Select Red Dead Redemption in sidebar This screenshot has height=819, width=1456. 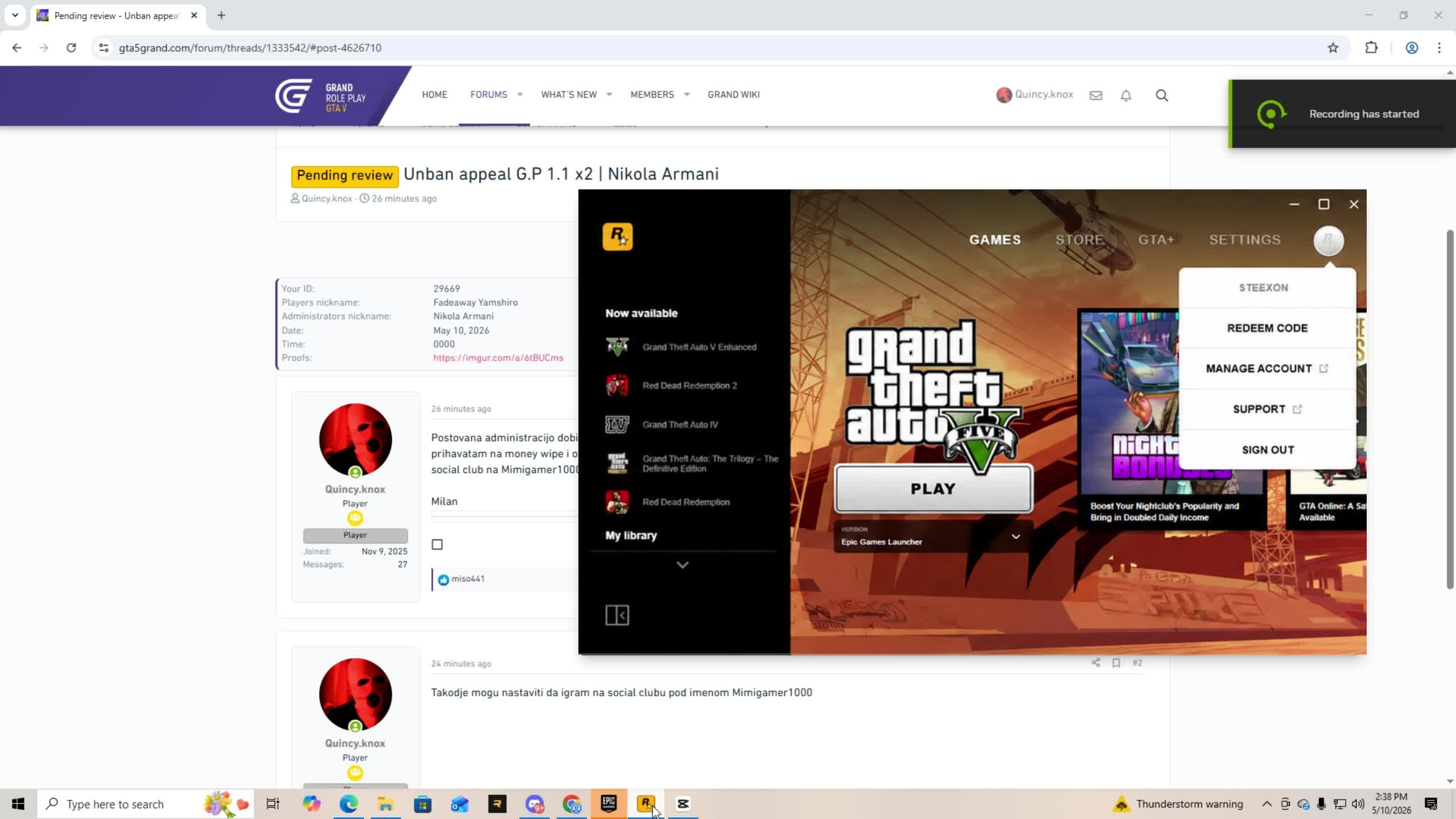[668, 502]
